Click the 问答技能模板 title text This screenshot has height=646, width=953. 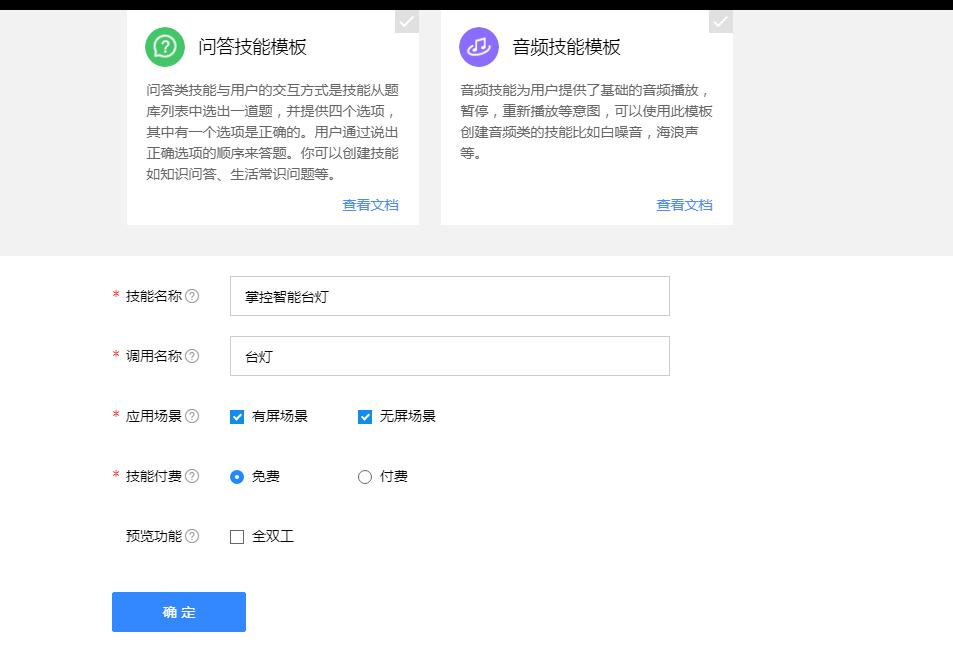[252, 47]
